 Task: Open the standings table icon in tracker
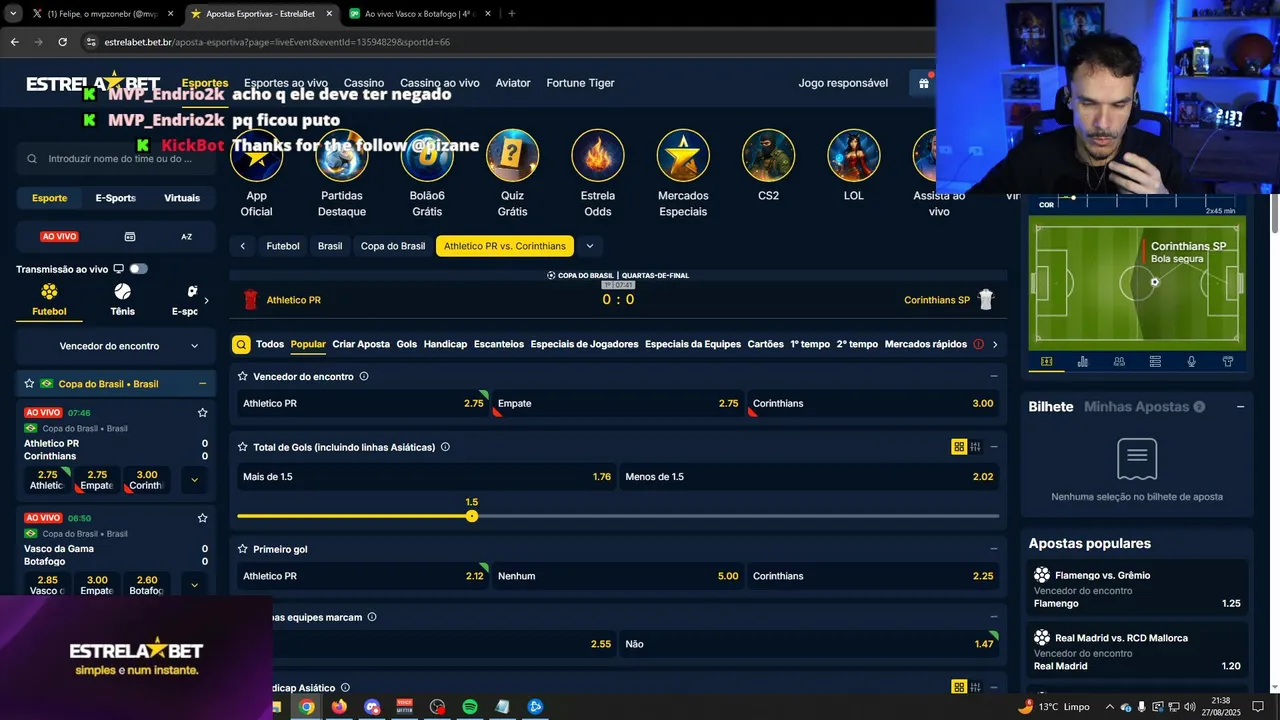coord(1155,362)
